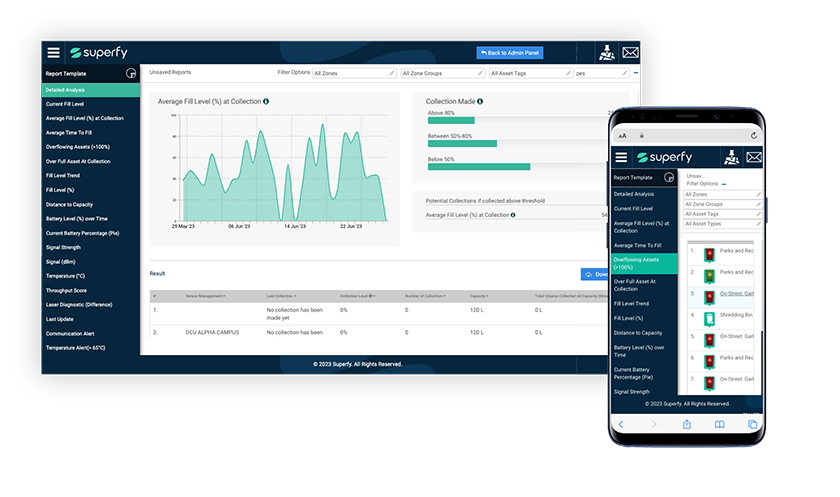This screenshot has width=840, height=497.
Task: Open All Asset Tags dropdown in desktop filters
Action: pos(531,73)
